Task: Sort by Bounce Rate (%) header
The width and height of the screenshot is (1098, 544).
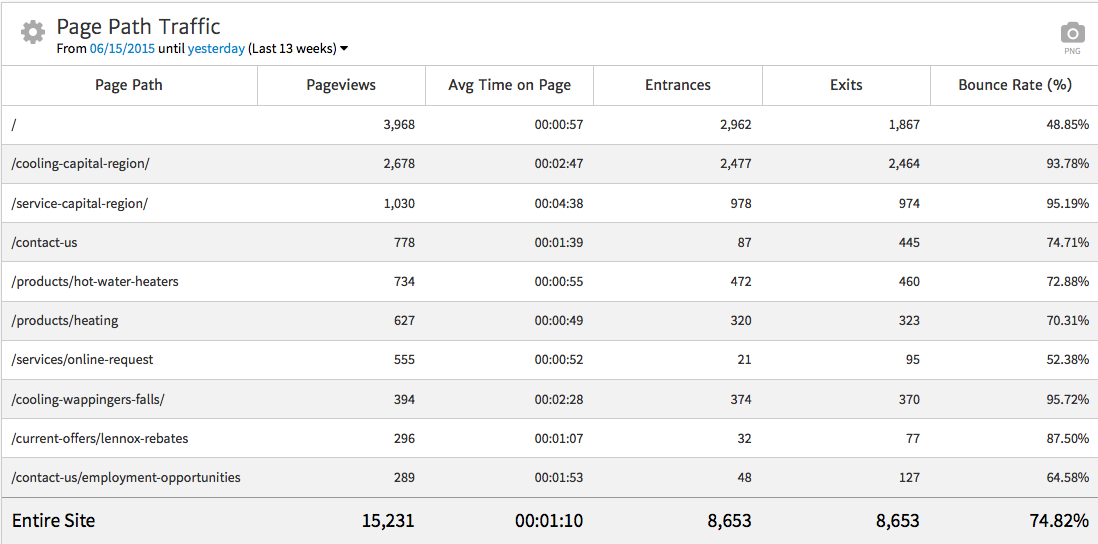Action: pyautogui.click(x=1014, y=85)
